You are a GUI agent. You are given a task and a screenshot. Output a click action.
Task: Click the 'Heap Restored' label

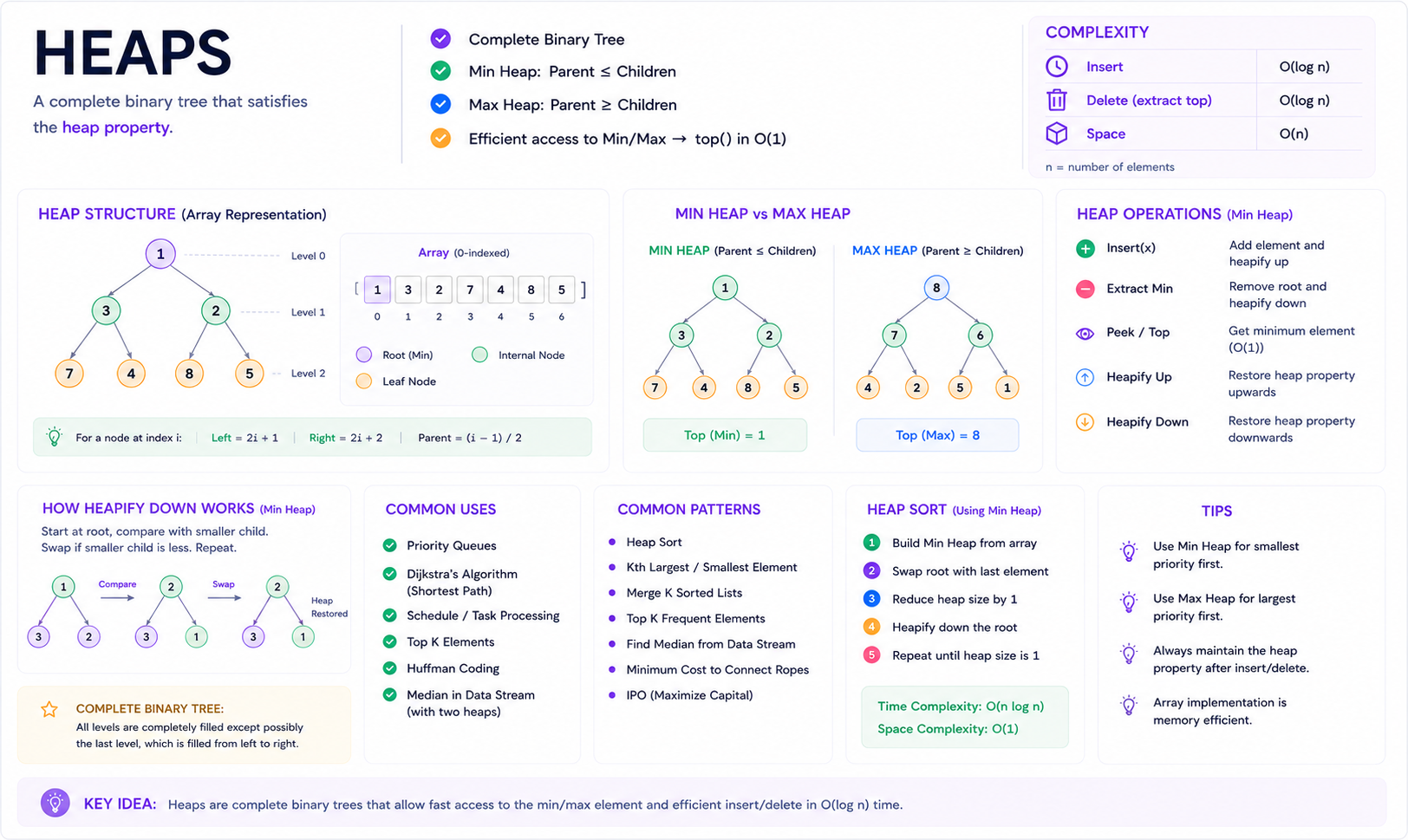[329, 607]
